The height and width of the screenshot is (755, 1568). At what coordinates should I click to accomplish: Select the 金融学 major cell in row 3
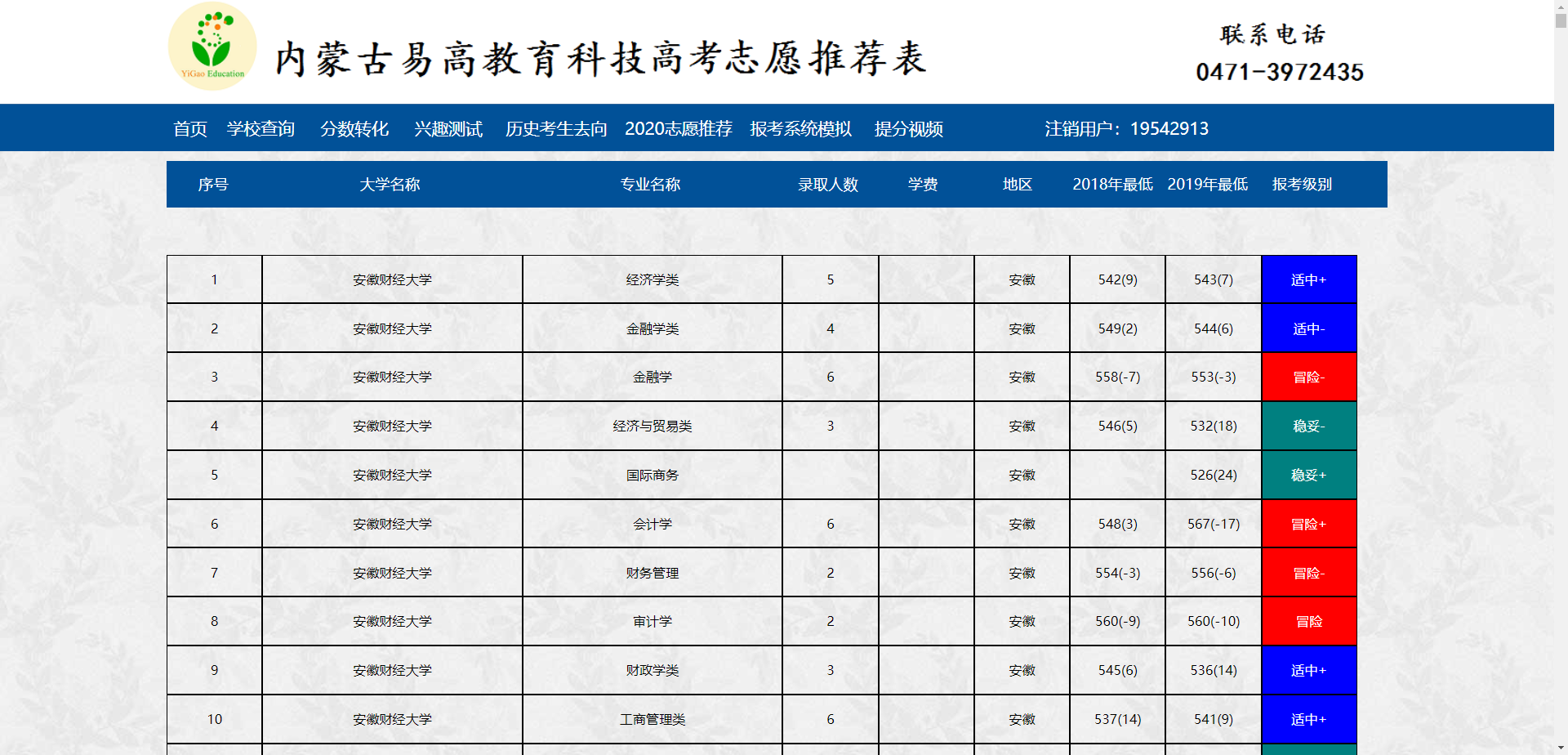(653, 377)
